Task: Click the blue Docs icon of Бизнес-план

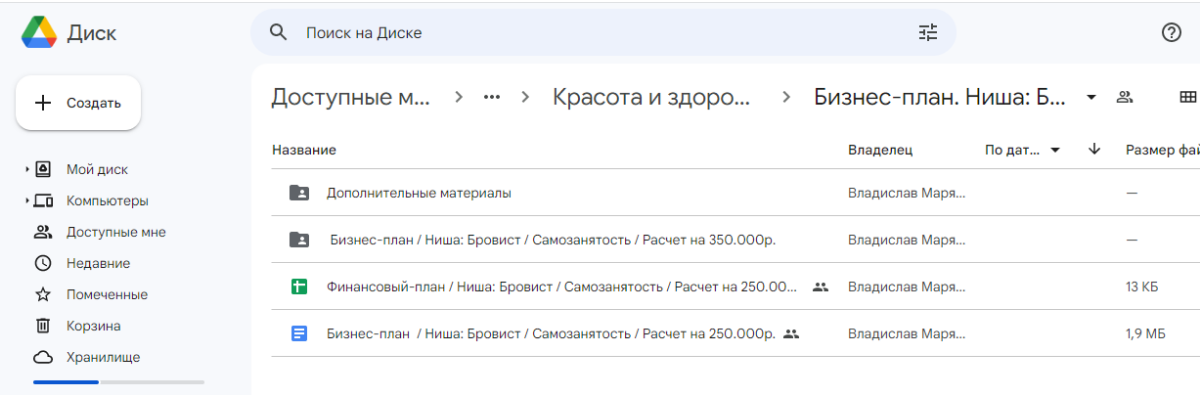Action: [298, 334]
